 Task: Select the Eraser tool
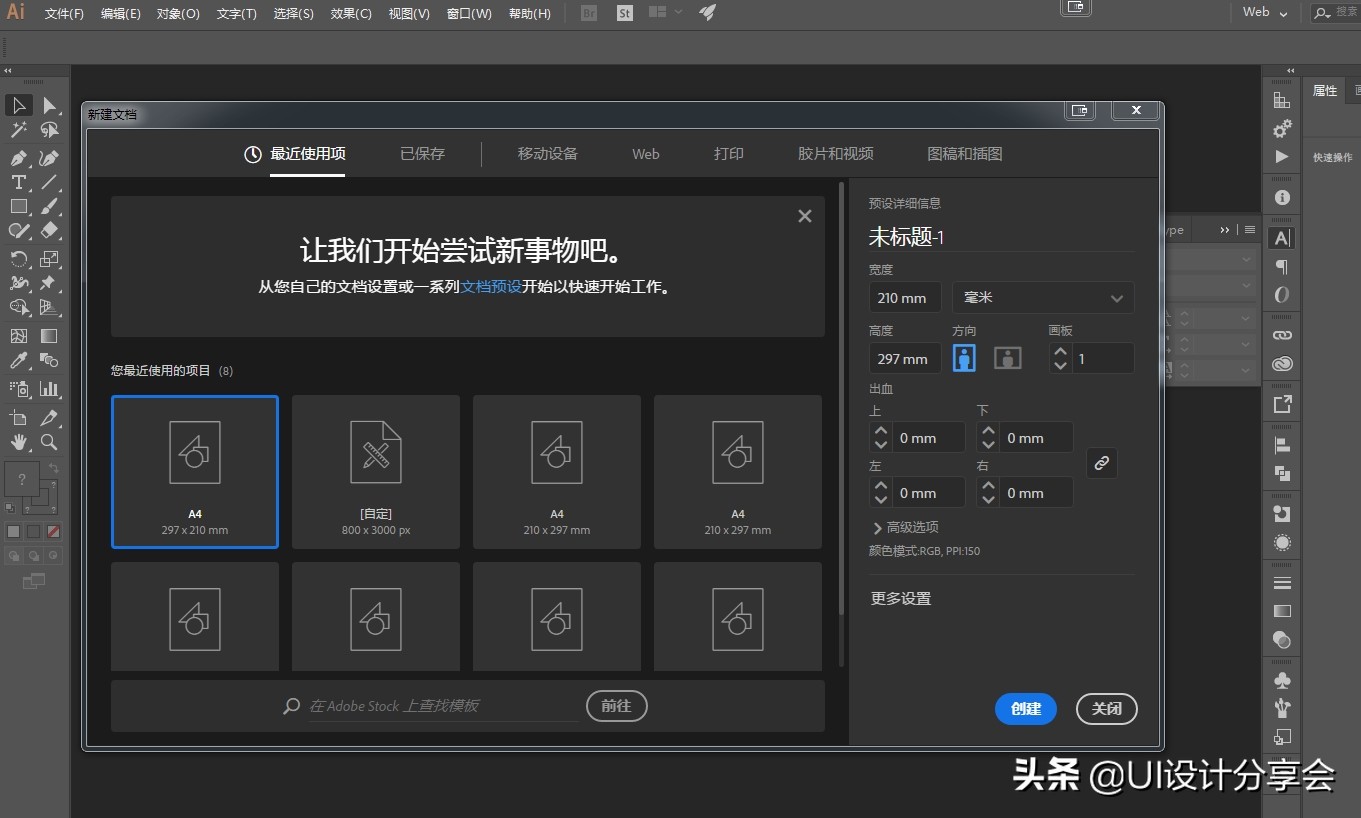[x=48, y=230]
